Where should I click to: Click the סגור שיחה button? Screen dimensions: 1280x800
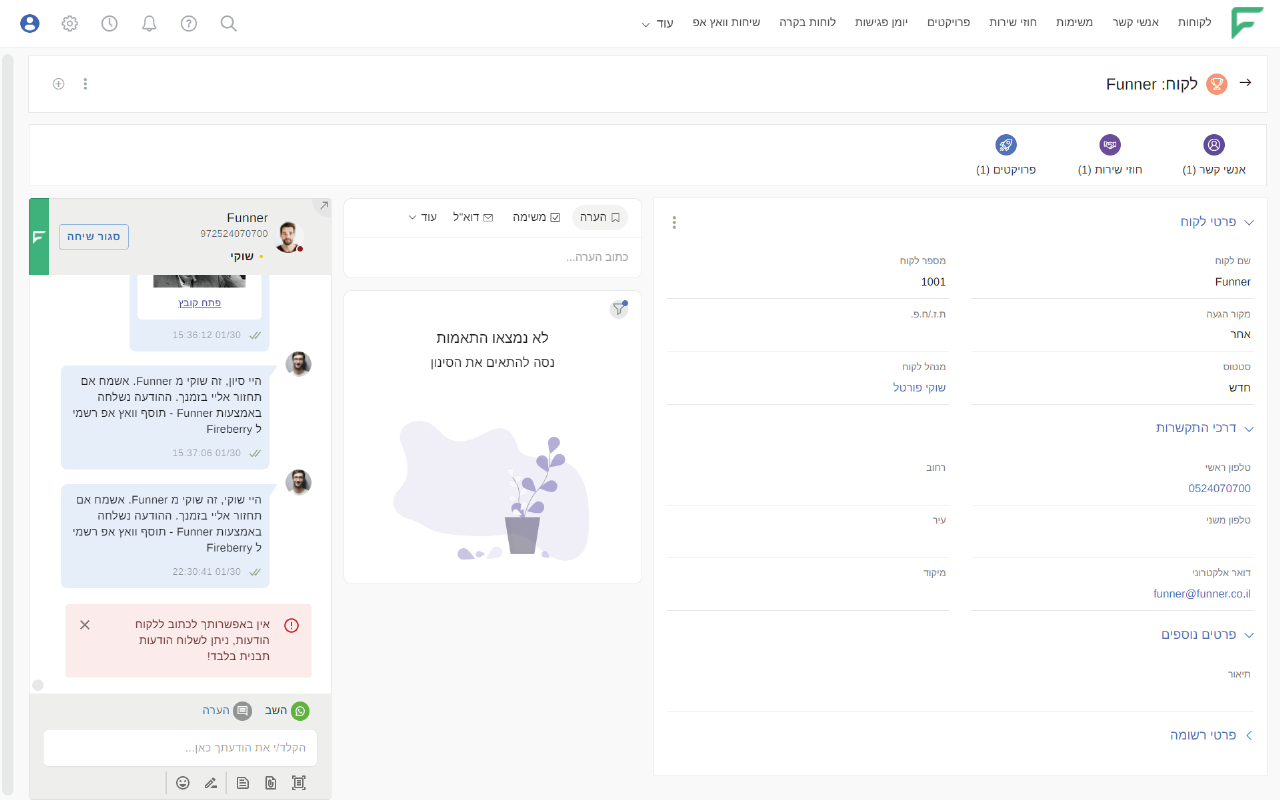[93, 237]
